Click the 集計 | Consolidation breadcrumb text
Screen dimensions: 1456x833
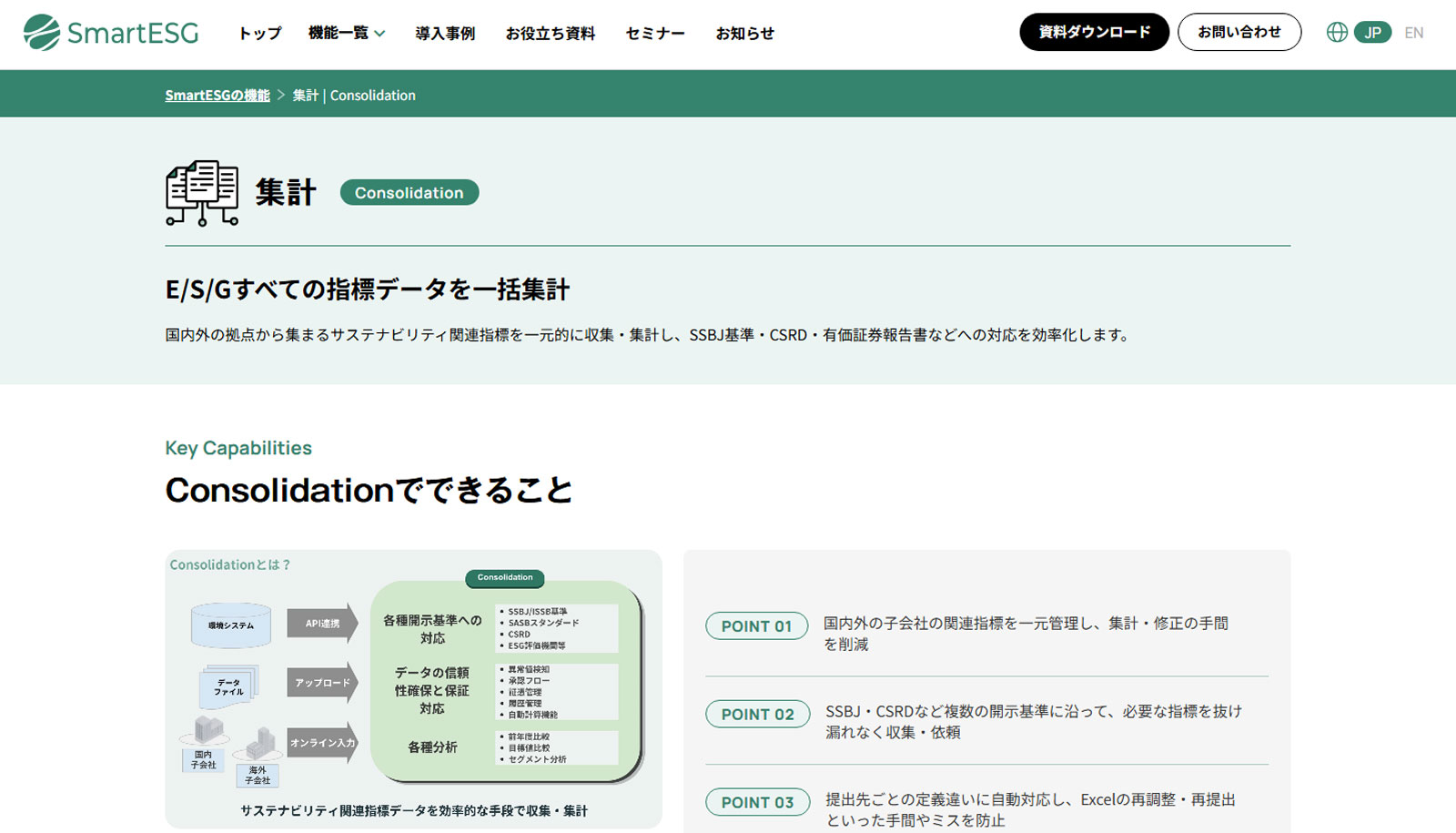pyautogui.click(x=354, y=95)
